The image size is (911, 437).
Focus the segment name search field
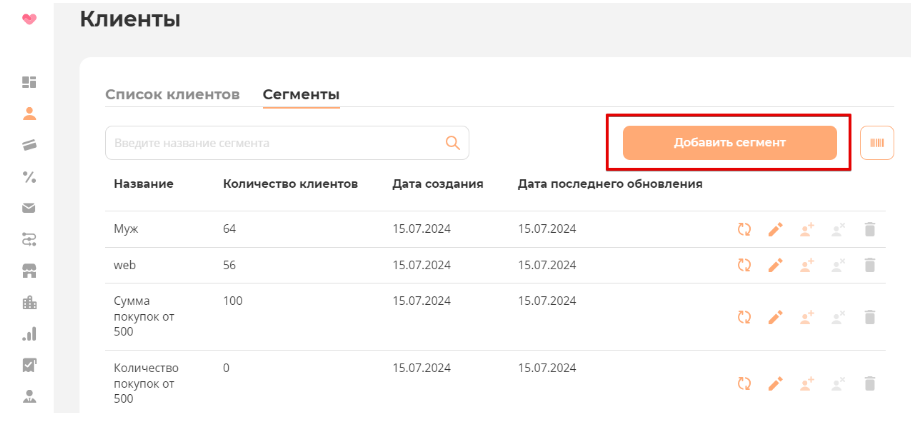point(275,143)
